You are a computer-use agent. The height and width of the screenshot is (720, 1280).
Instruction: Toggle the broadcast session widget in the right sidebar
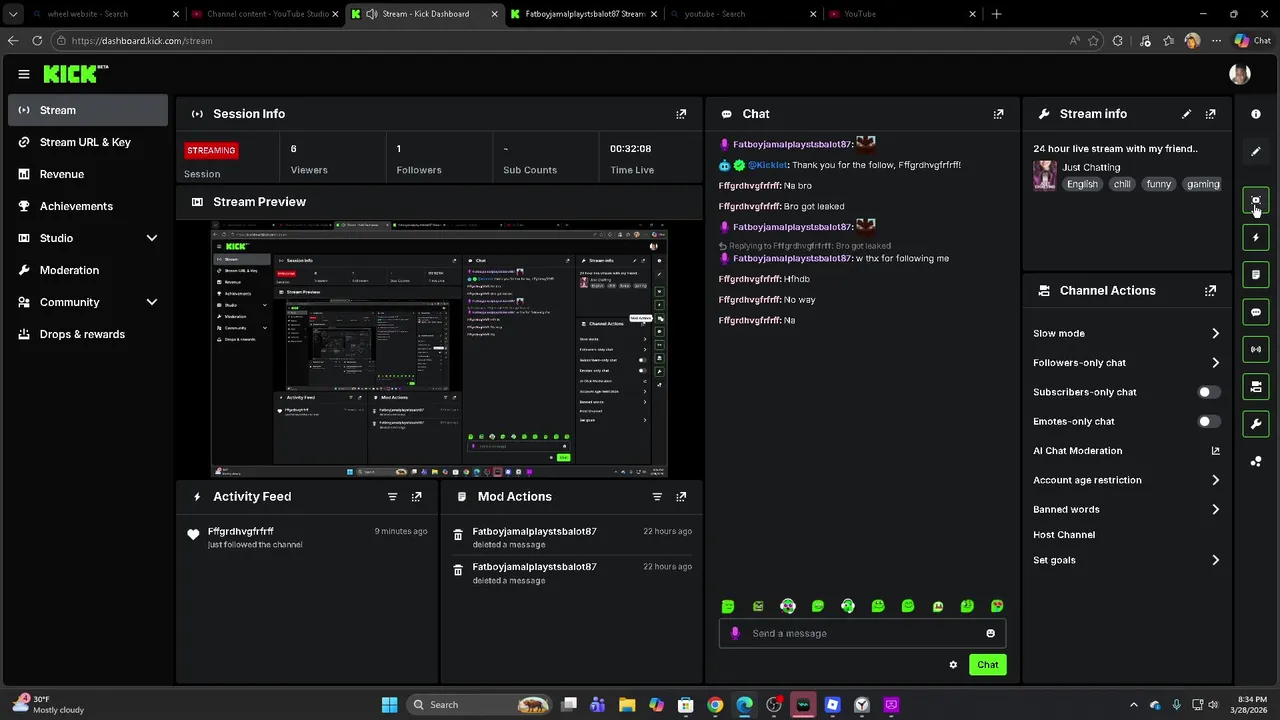point(1256,349)
